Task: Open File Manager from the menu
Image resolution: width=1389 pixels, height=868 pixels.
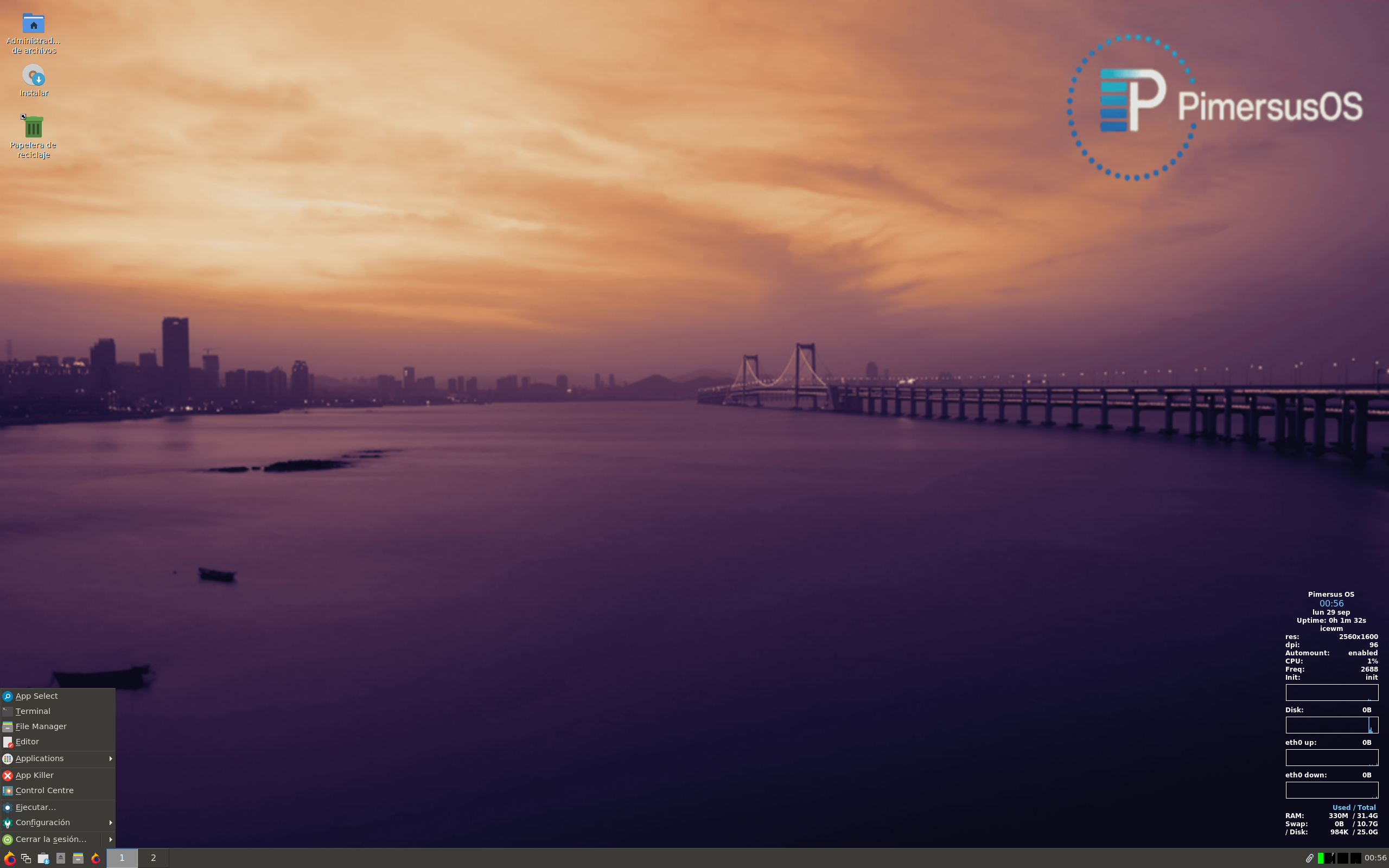Action: click(58, 726)
